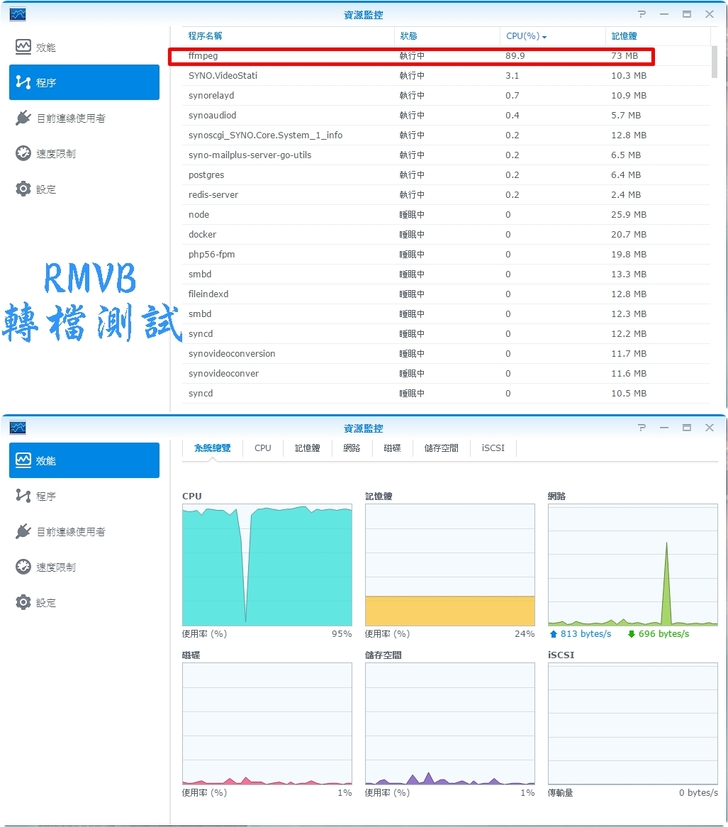Screen dimensions: 728x827
Task: Sort the list by 記憶體 column header
Action: [624, 36]
